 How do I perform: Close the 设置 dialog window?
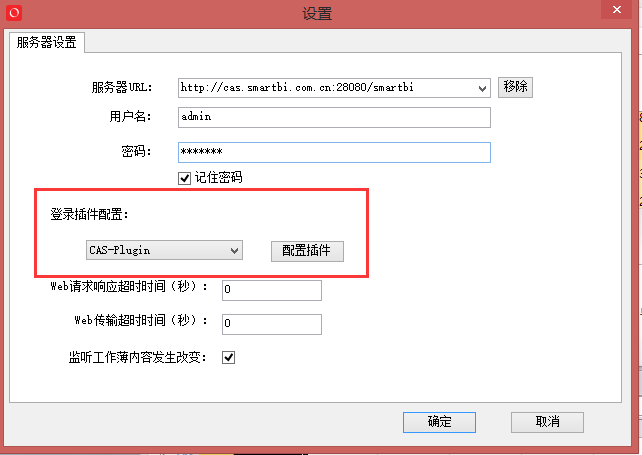point(617,9)
